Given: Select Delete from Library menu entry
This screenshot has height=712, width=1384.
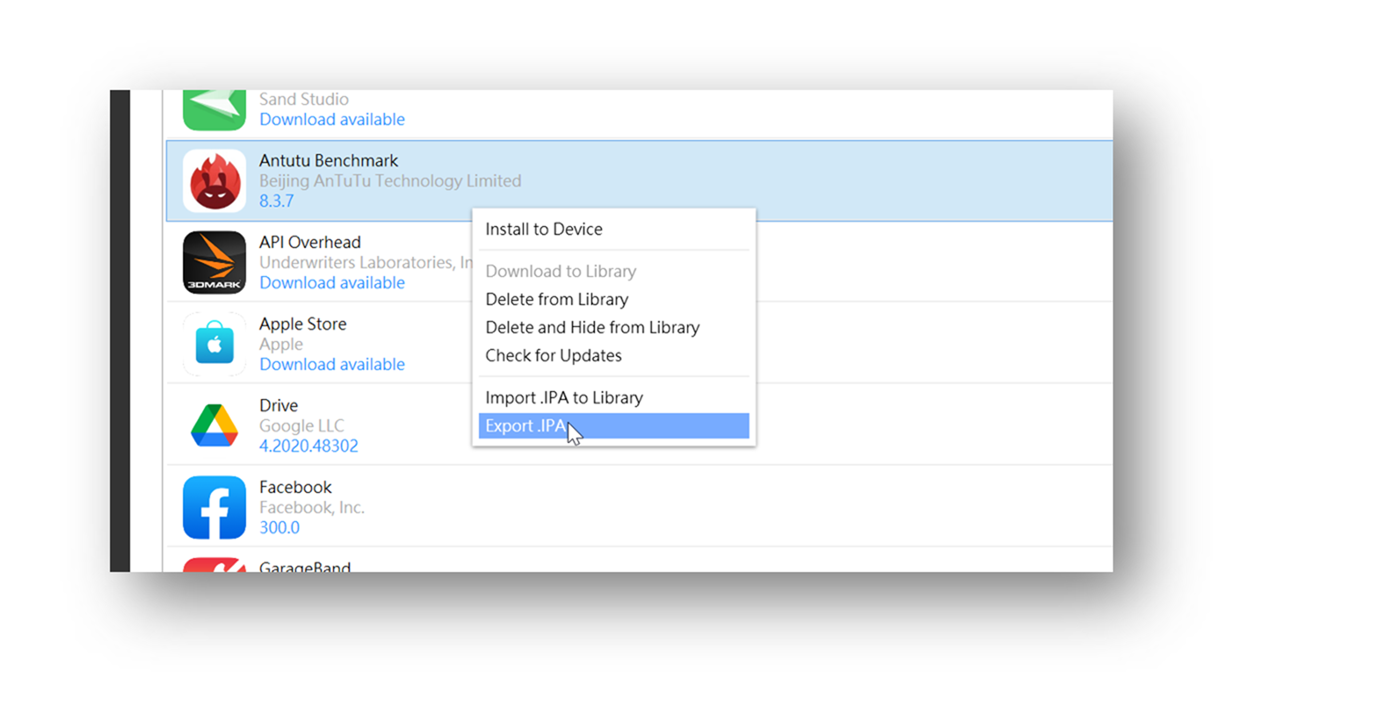Looking at the screenshot, I should click(x=556, y=299).
